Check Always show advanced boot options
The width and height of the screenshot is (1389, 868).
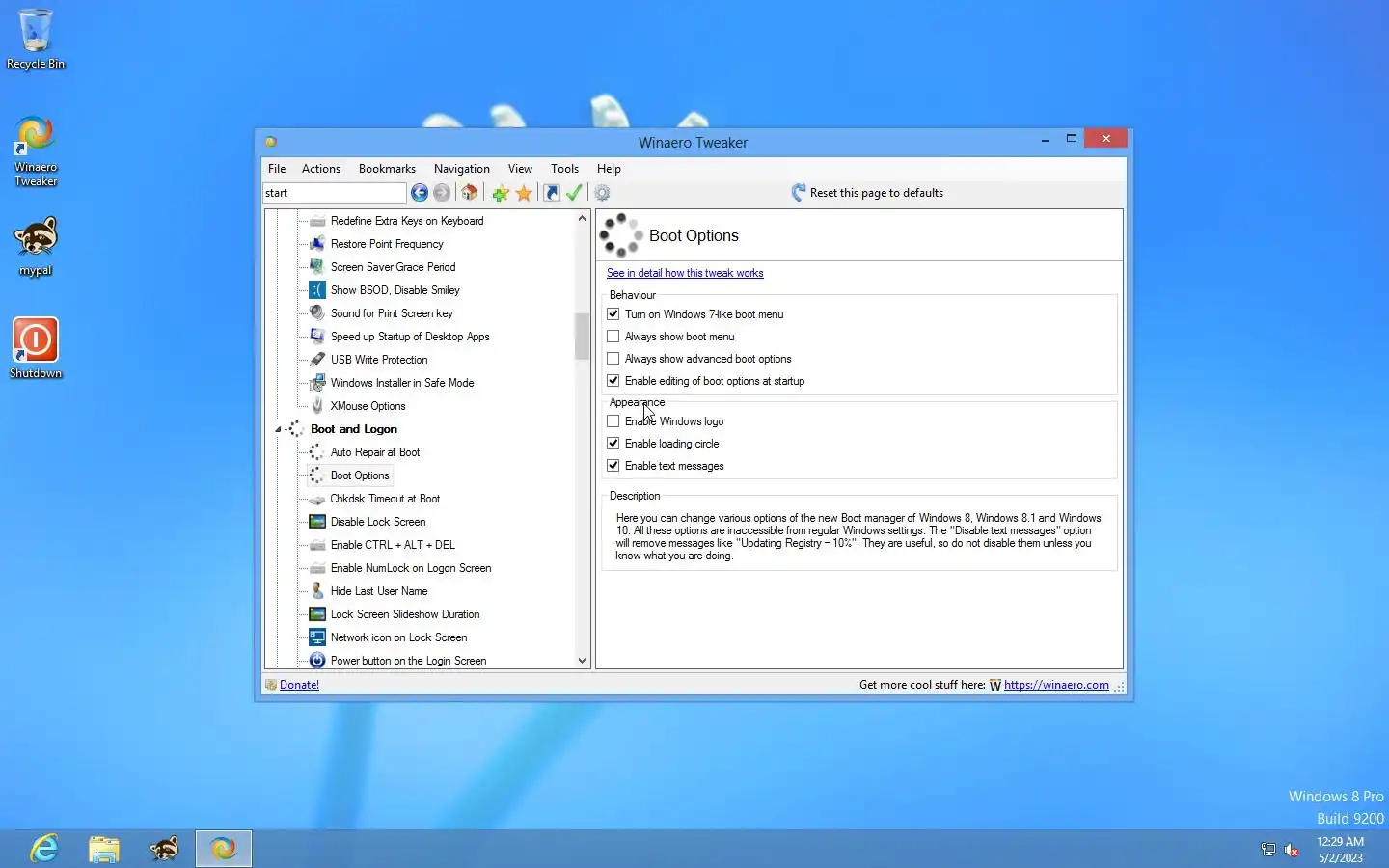[x=613, y=359]
